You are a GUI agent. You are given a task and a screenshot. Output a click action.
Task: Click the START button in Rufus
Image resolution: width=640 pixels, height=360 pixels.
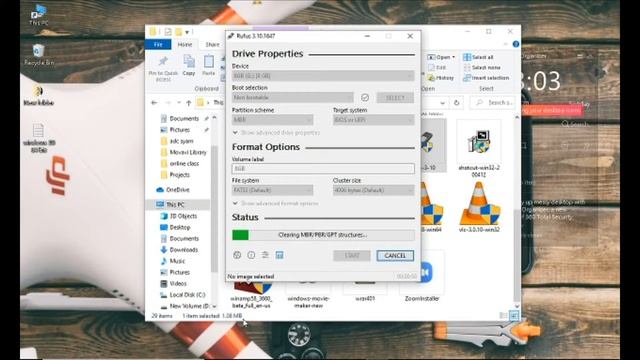click(352, 256)
